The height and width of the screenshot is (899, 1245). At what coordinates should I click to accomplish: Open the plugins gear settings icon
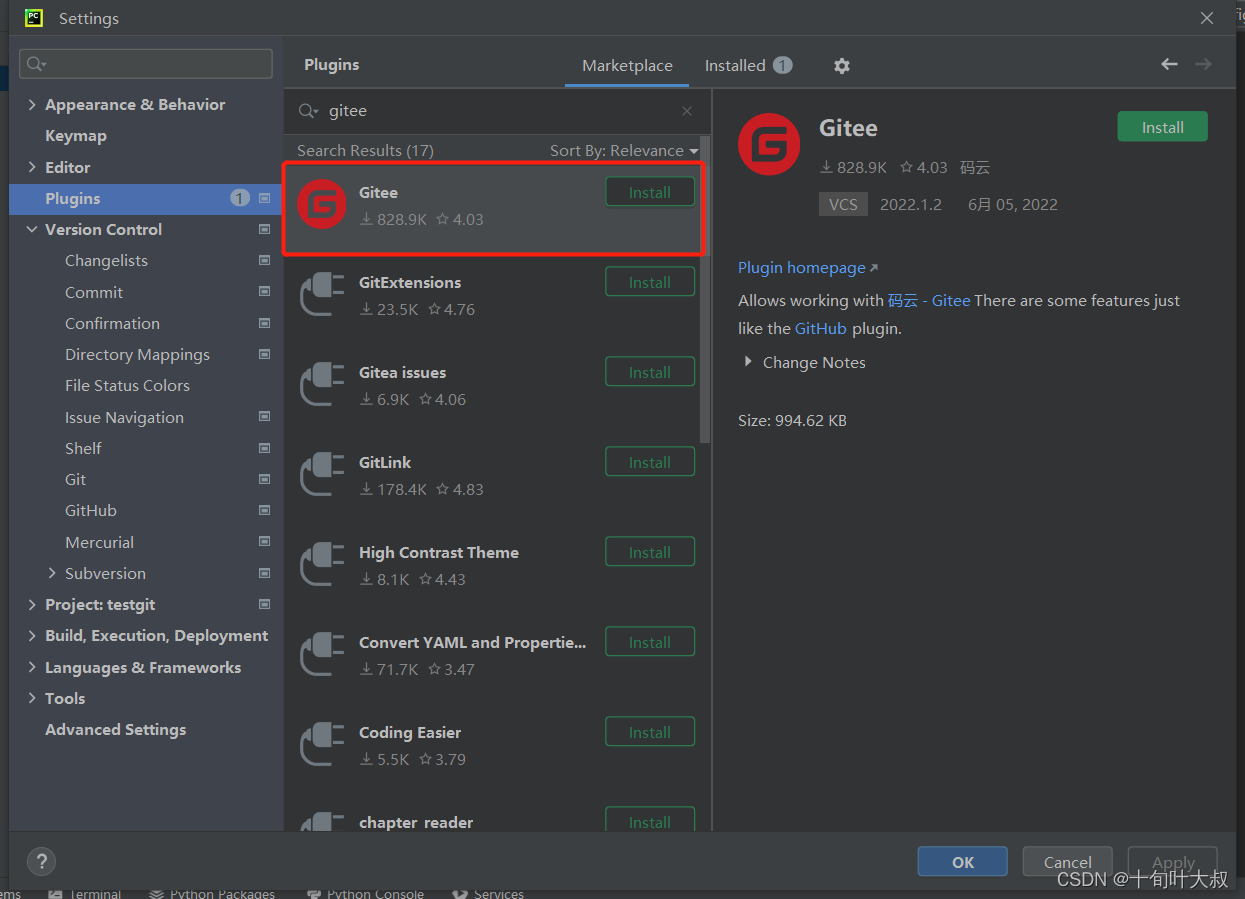coord(842,66)
